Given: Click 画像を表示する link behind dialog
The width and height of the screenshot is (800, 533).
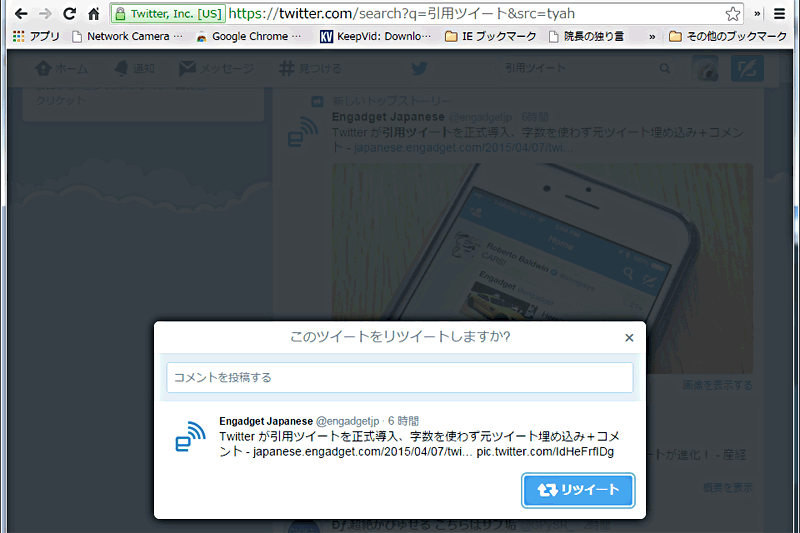Looking at the screenshot, I should click(717, 386).
